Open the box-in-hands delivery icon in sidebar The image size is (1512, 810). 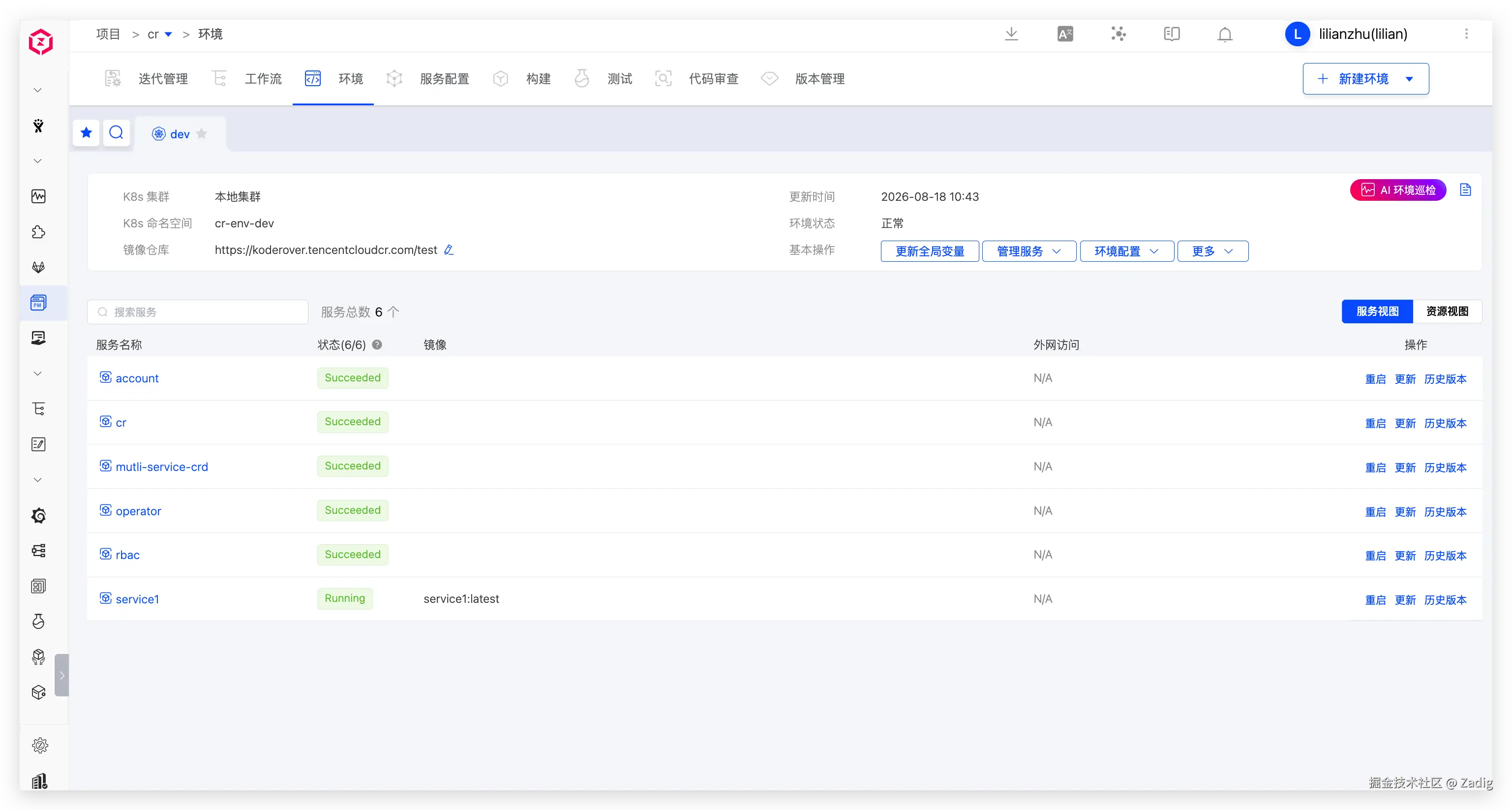[39, 656]
